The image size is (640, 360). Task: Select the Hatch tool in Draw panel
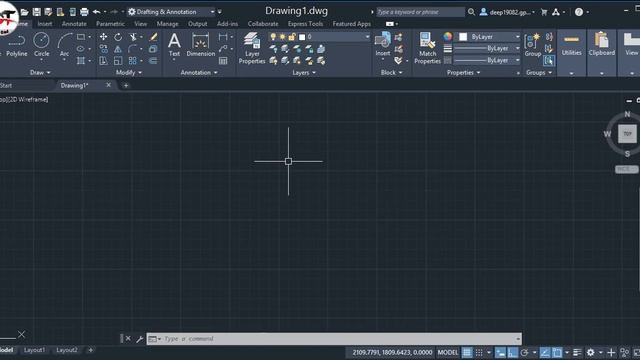[81, 61]
